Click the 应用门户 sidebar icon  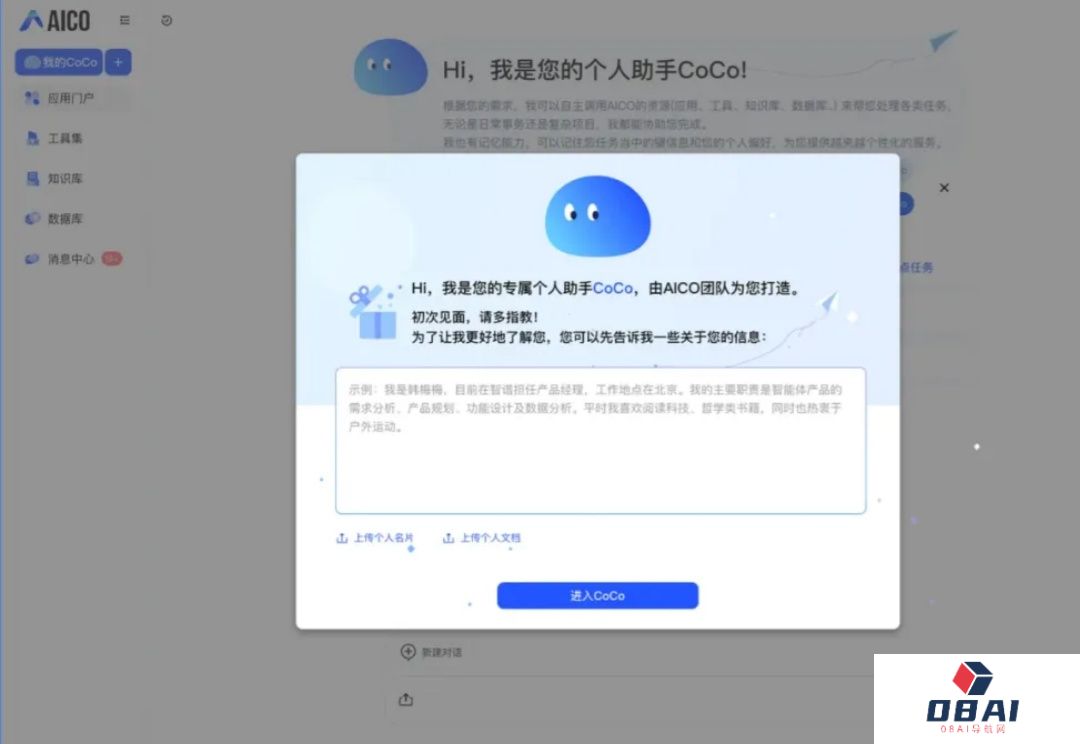(32, 99)
